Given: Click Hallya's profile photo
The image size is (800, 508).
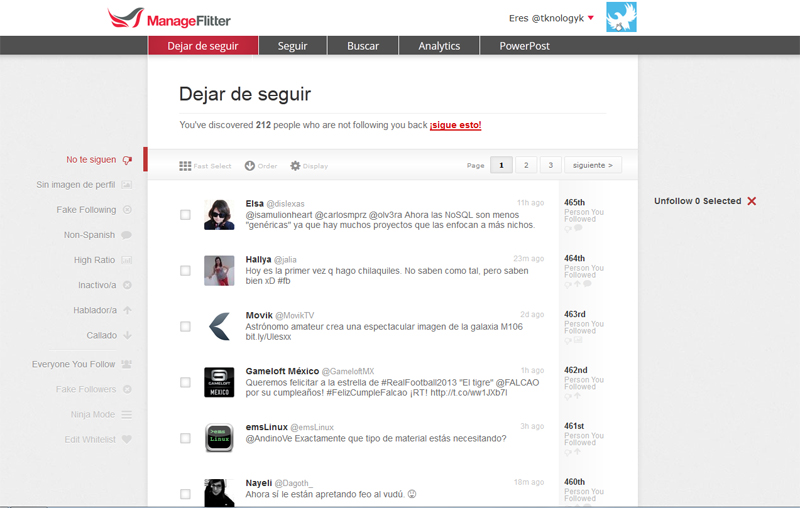Looking at the screenshot, I should [219, 270].
